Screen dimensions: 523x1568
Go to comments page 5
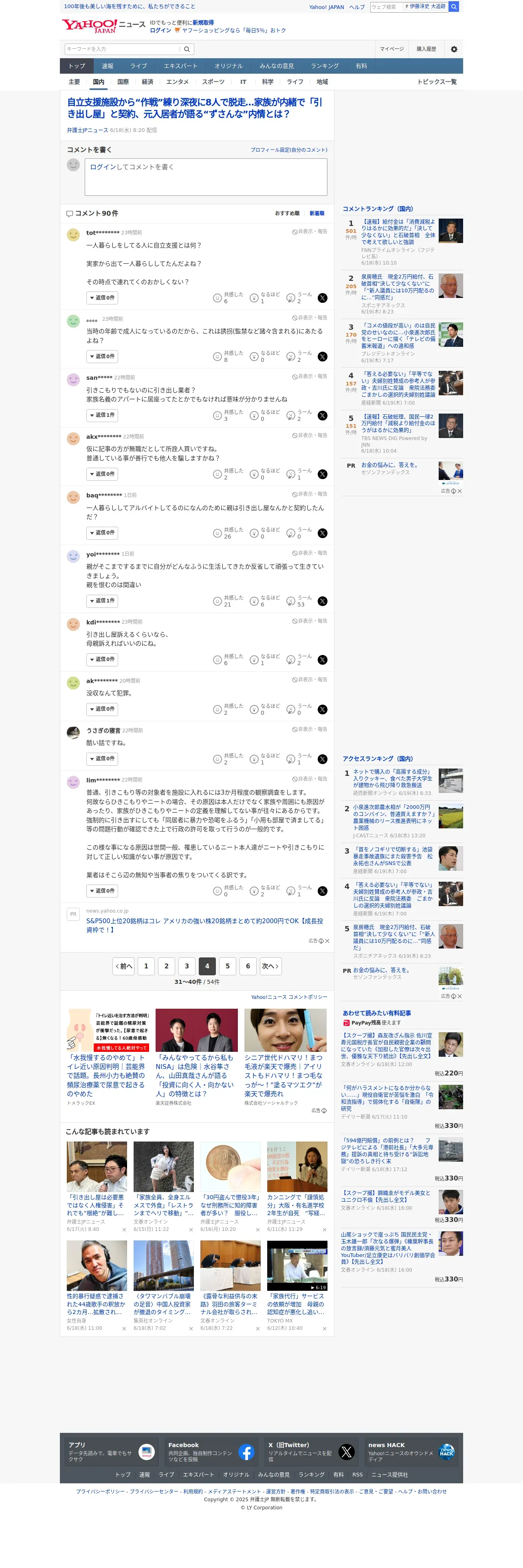coord(228,966)
